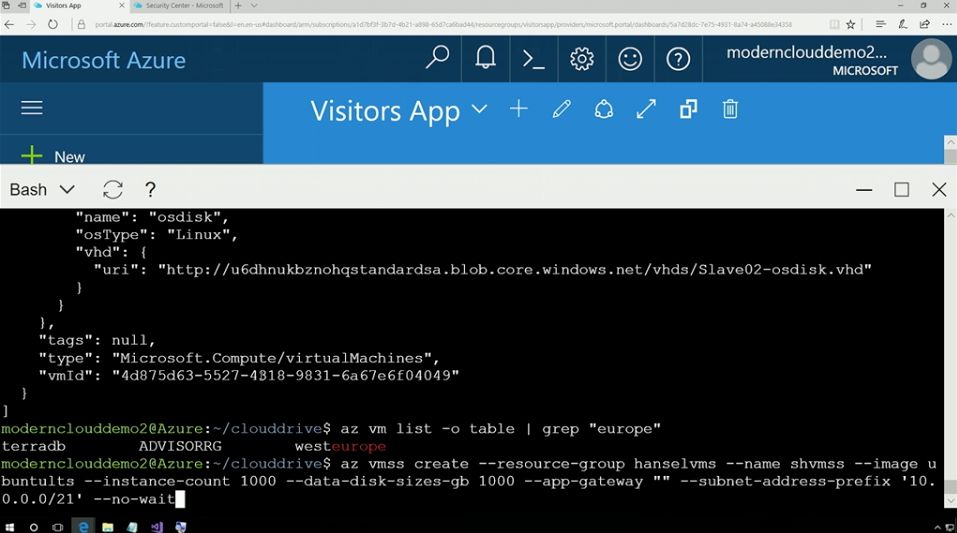Click the osdisk.vhd URI line
Screen dimensions: 957x533
(x=483, y=269)
